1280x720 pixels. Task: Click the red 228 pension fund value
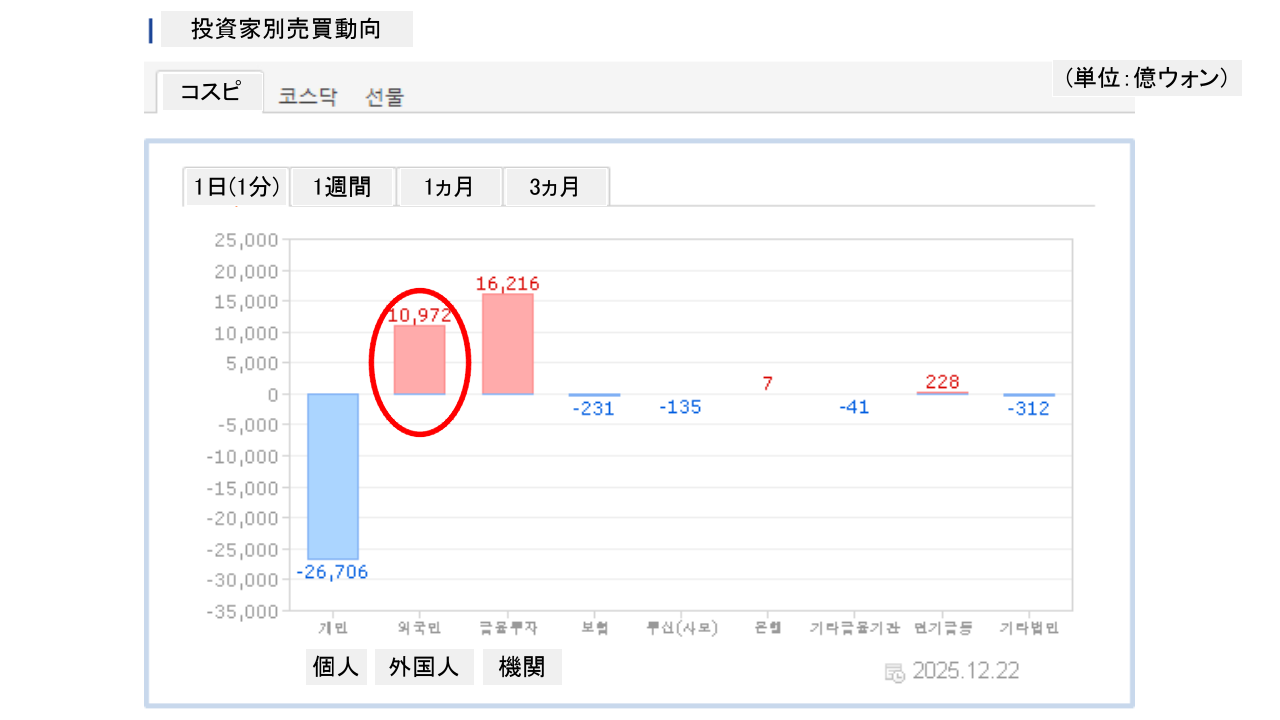[x=942, y=382]
